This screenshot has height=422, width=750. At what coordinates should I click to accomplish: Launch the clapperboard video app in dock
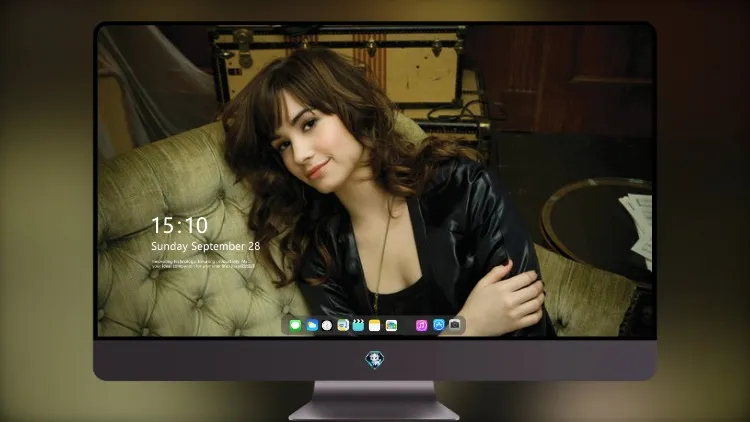click(x=358, y=326)
